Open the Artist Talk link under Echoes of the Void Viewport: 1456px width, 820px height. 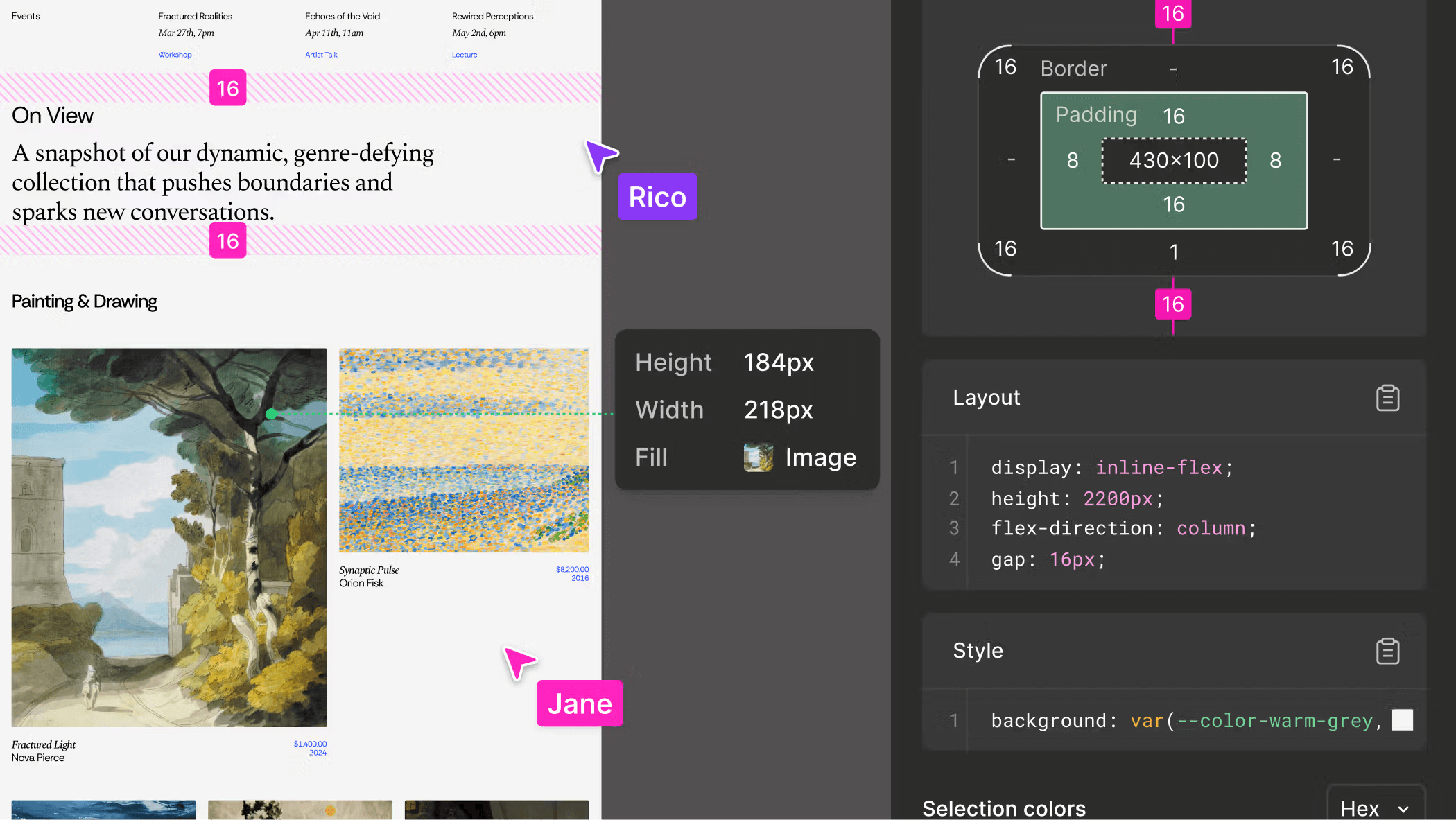coord(321,54)
